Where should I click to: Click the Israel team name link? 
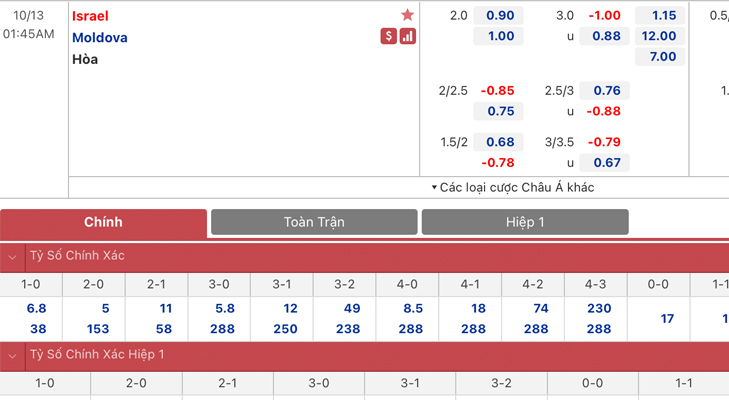[91, 16]
